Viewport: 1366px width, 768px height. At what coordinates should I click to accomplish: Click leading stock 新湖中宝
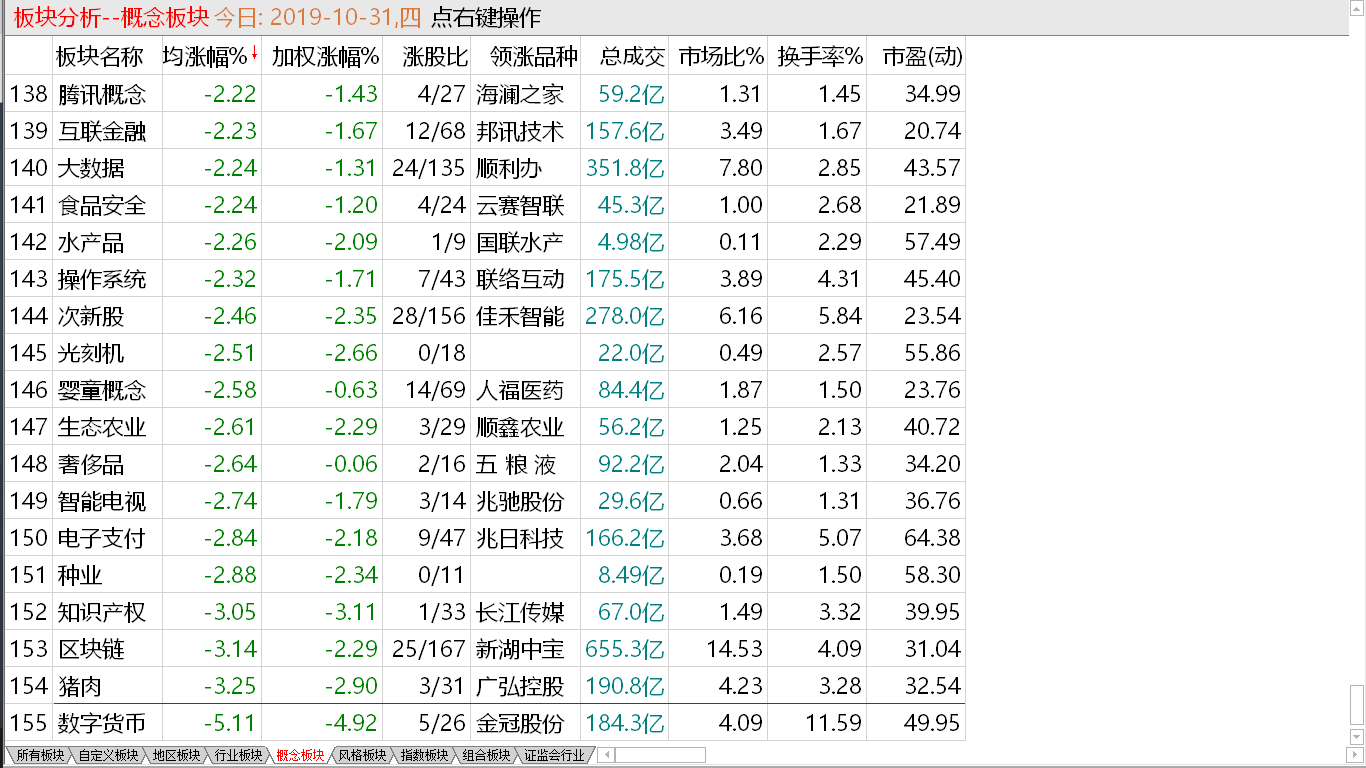point(521,649)
